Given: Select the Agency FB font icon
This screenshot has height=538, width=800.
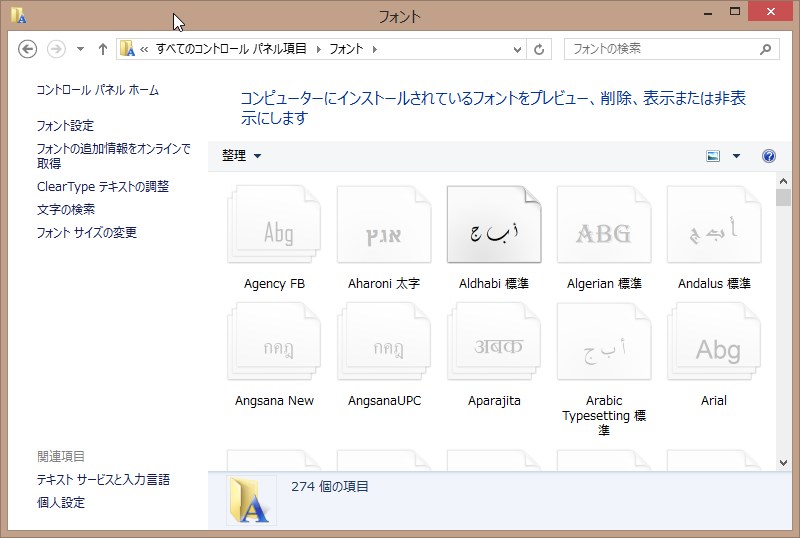Looking at the screenshot, I should pos(274,225).
